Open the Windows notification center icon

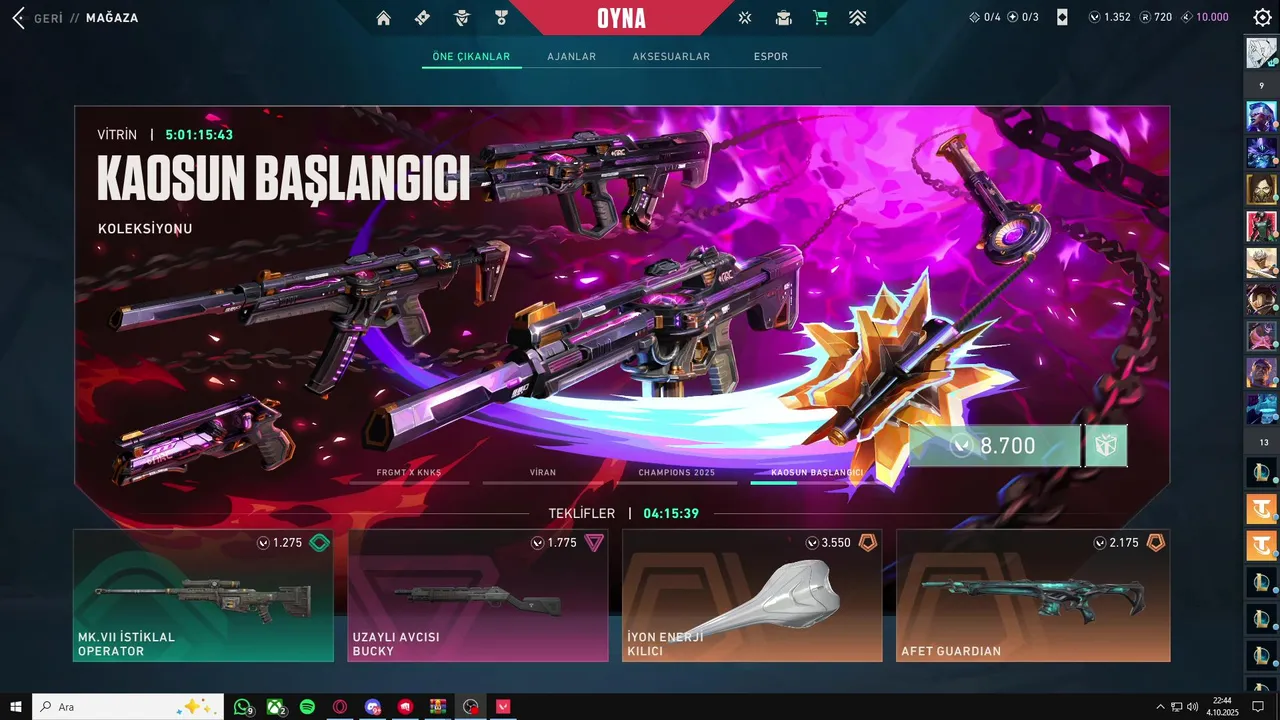pyautogui.click(x=1260, y=707)
